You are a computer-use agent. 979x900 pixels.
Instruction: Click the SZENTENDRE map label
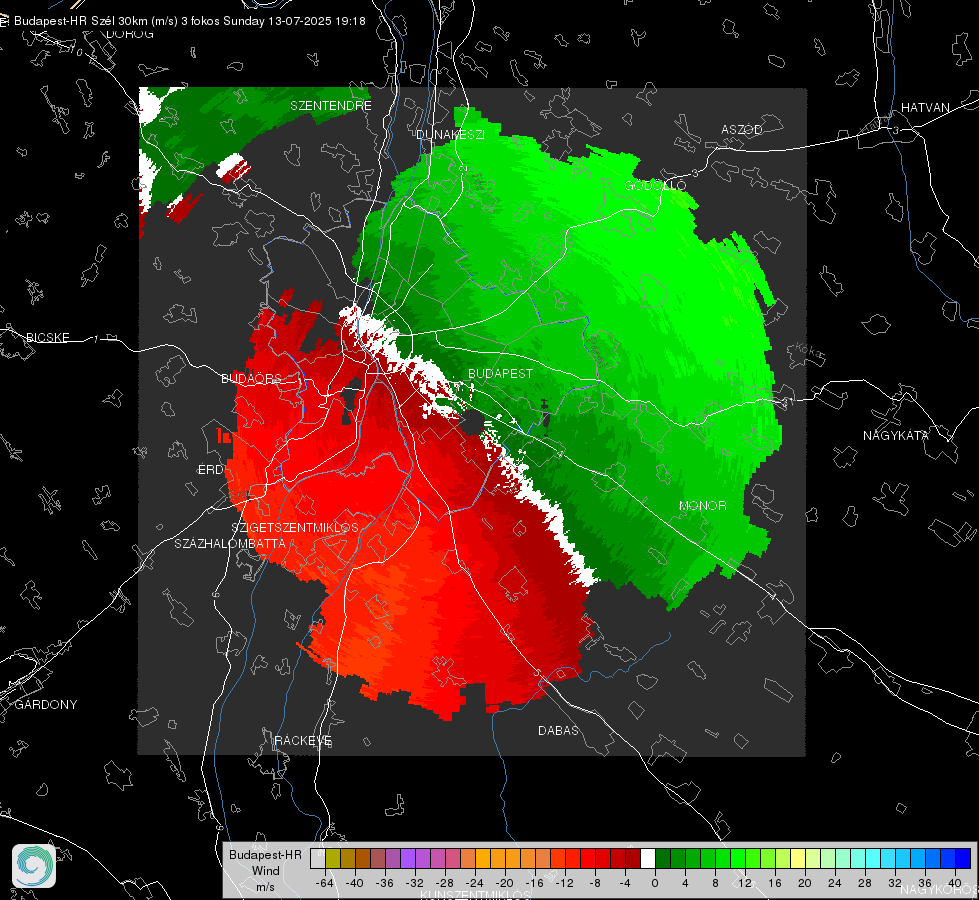click(331, 106)
